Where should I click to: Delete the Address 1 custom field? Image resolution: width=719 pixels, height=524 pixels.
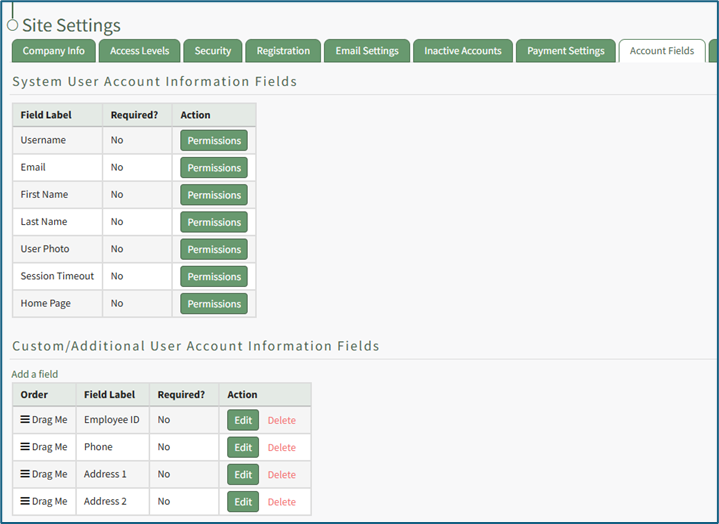point(281,475)
